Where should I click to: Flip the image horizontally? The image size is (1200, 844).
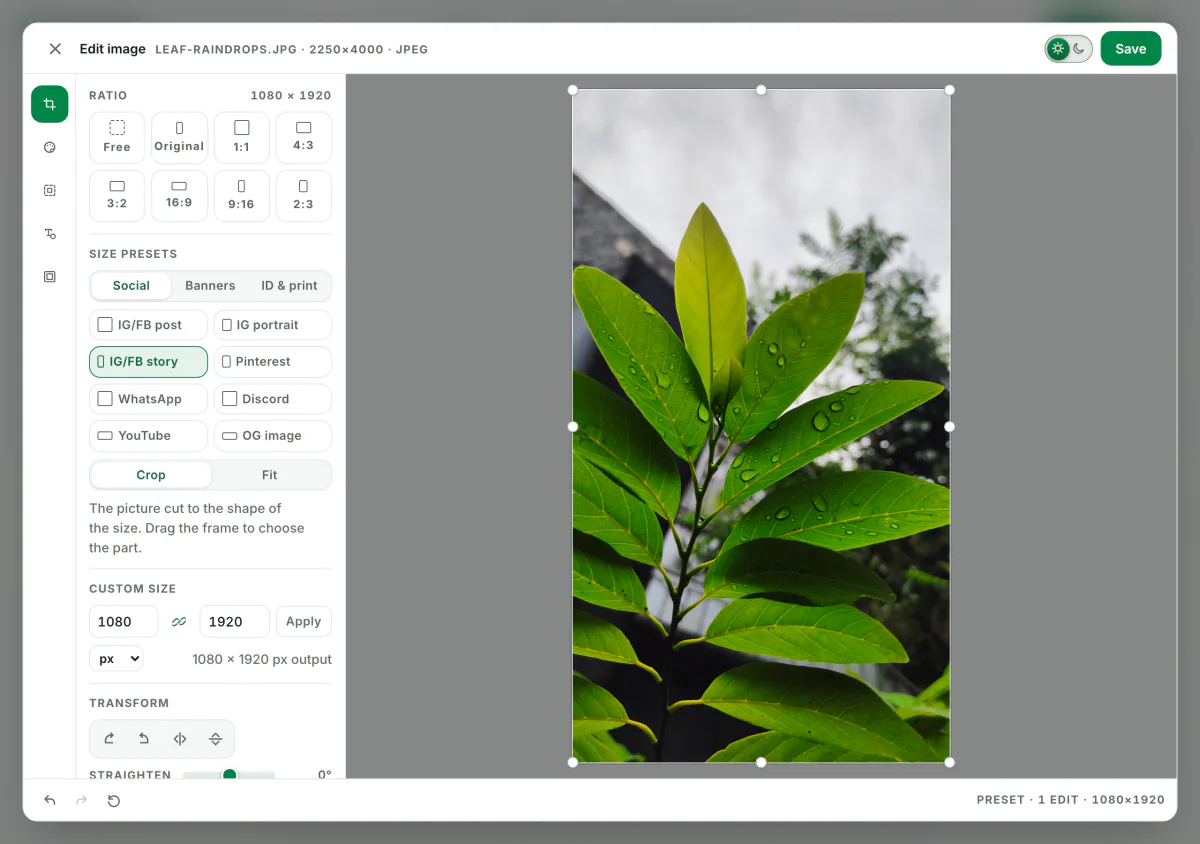(x=180, y=739)
